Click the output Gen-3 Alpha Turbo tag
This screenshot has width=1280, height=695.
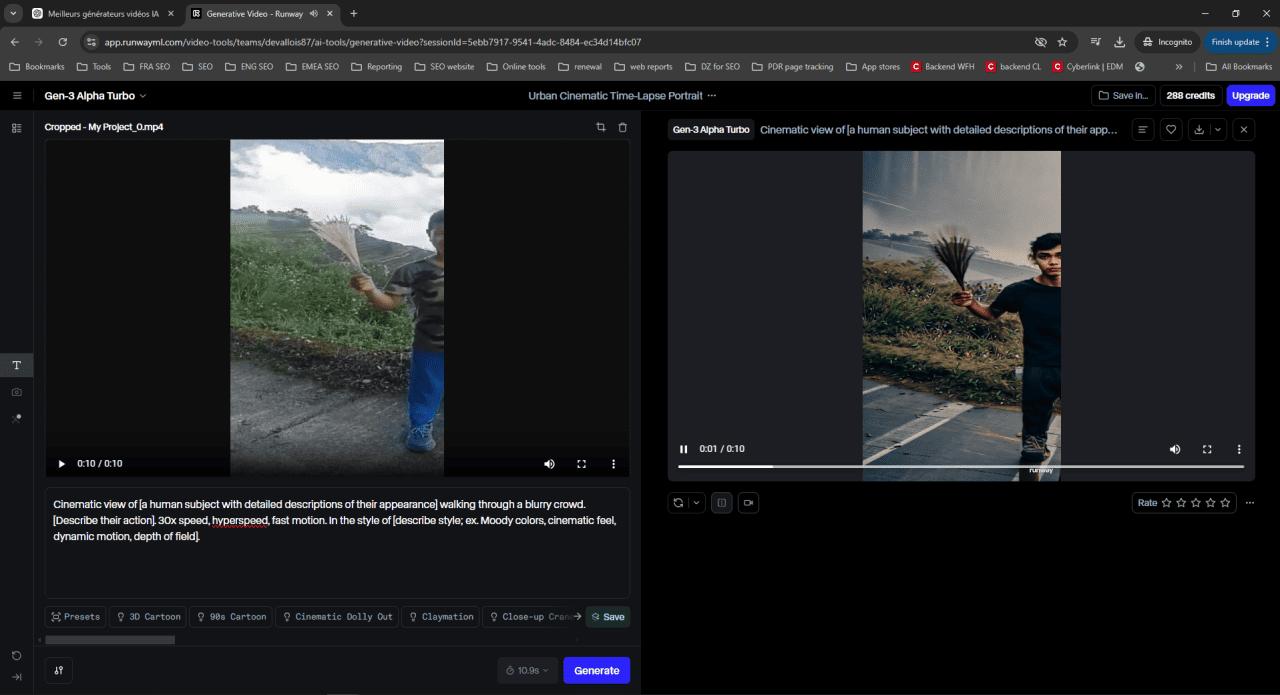pos(711,130)
